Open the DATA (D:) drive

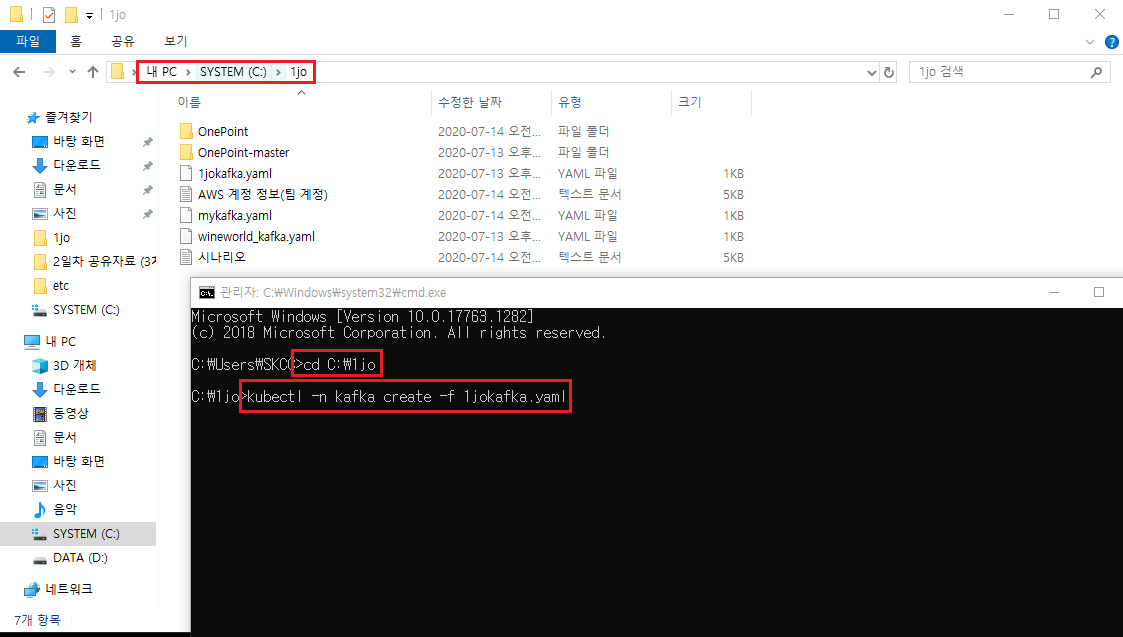click(80, 557)
